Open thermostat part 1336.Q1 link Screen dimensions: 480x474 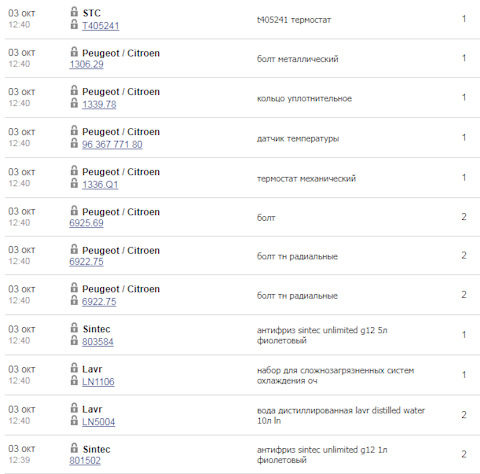point(100,184)
